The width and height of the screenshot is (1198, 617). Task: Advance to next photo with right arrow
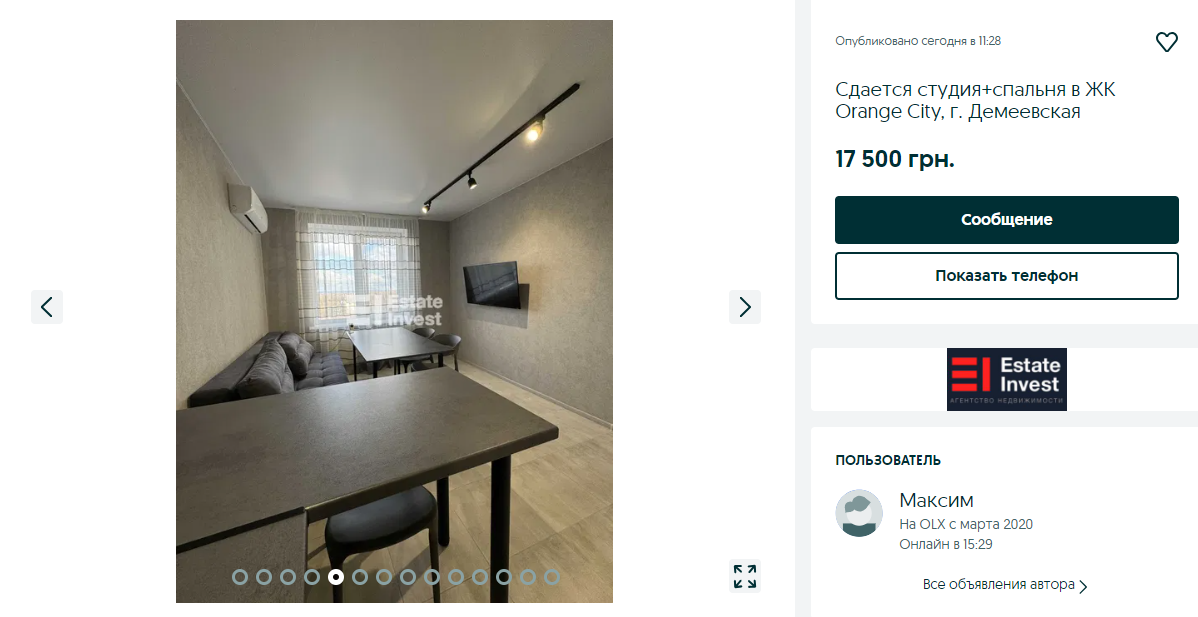tap(745, 307)
